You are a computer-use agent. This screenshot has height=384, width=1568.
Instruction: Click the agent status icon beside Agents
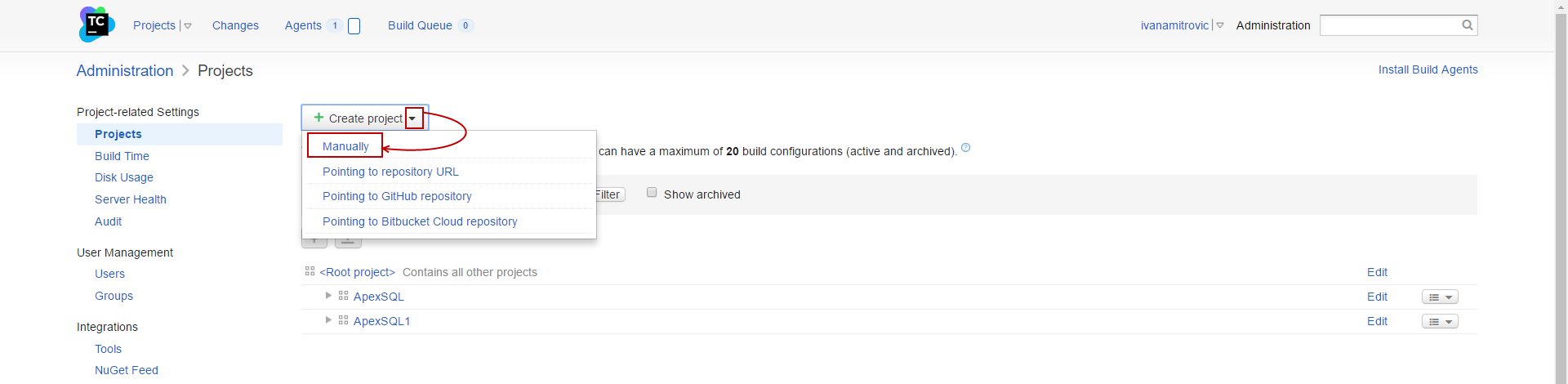click(354, 26)
